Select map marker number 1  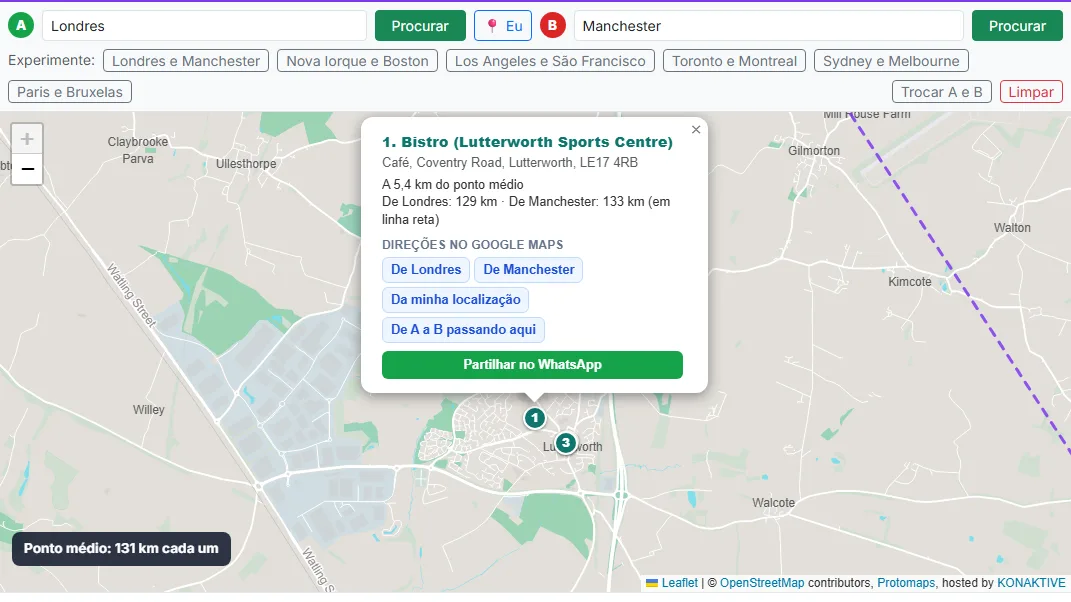click(535, 418)
